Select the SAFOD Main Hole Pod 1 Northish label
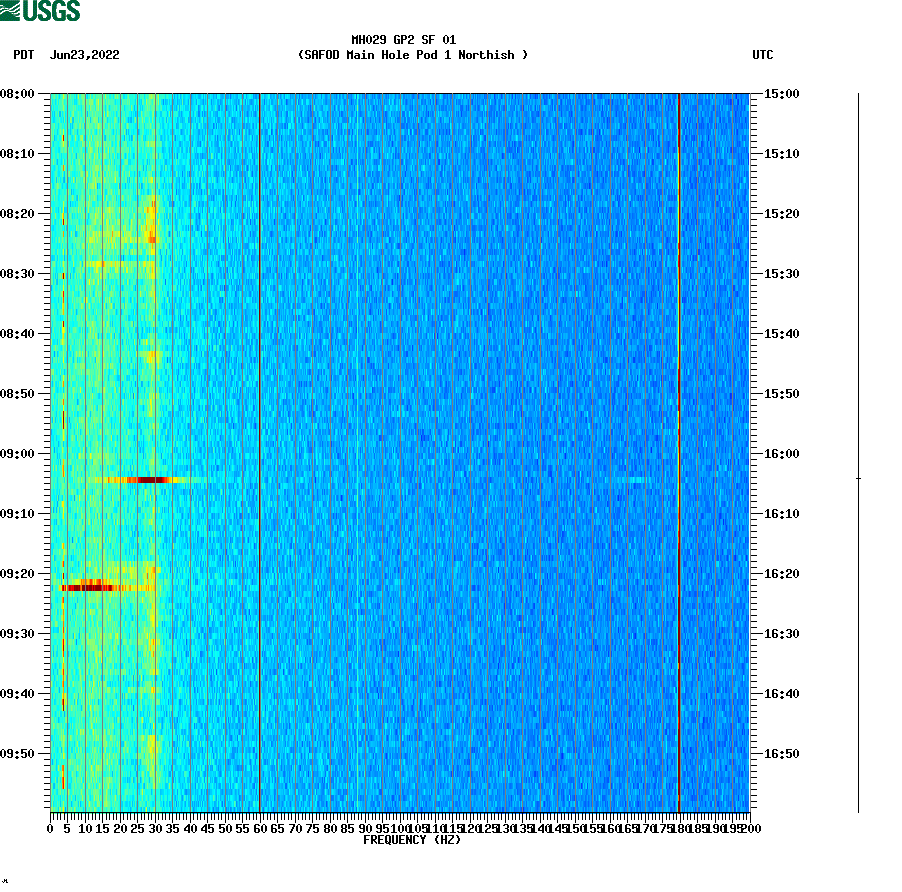 tap(413, 55)
